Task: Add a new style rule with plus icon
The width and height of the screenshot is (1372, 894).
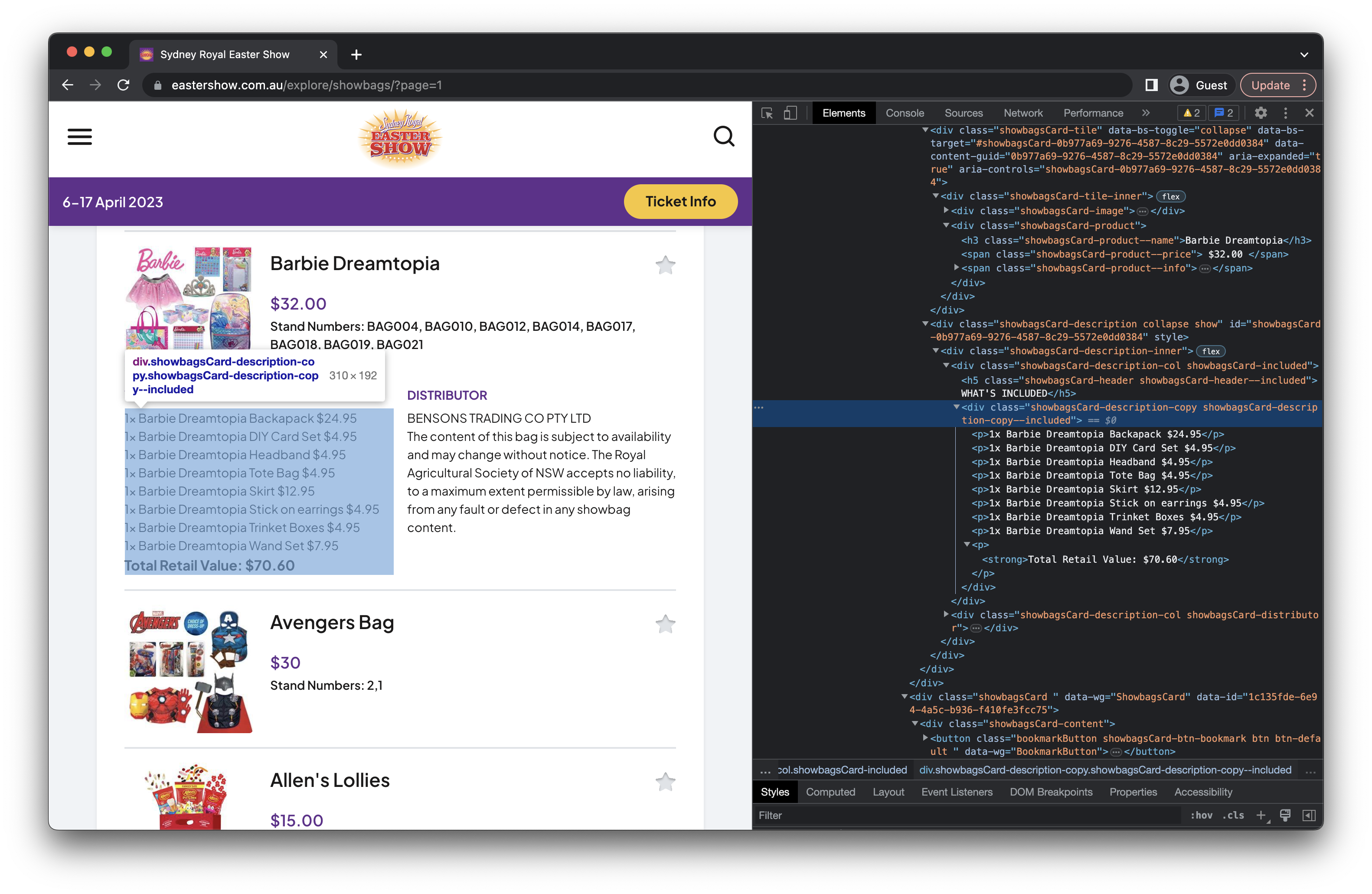Action: coord(1261,815)
